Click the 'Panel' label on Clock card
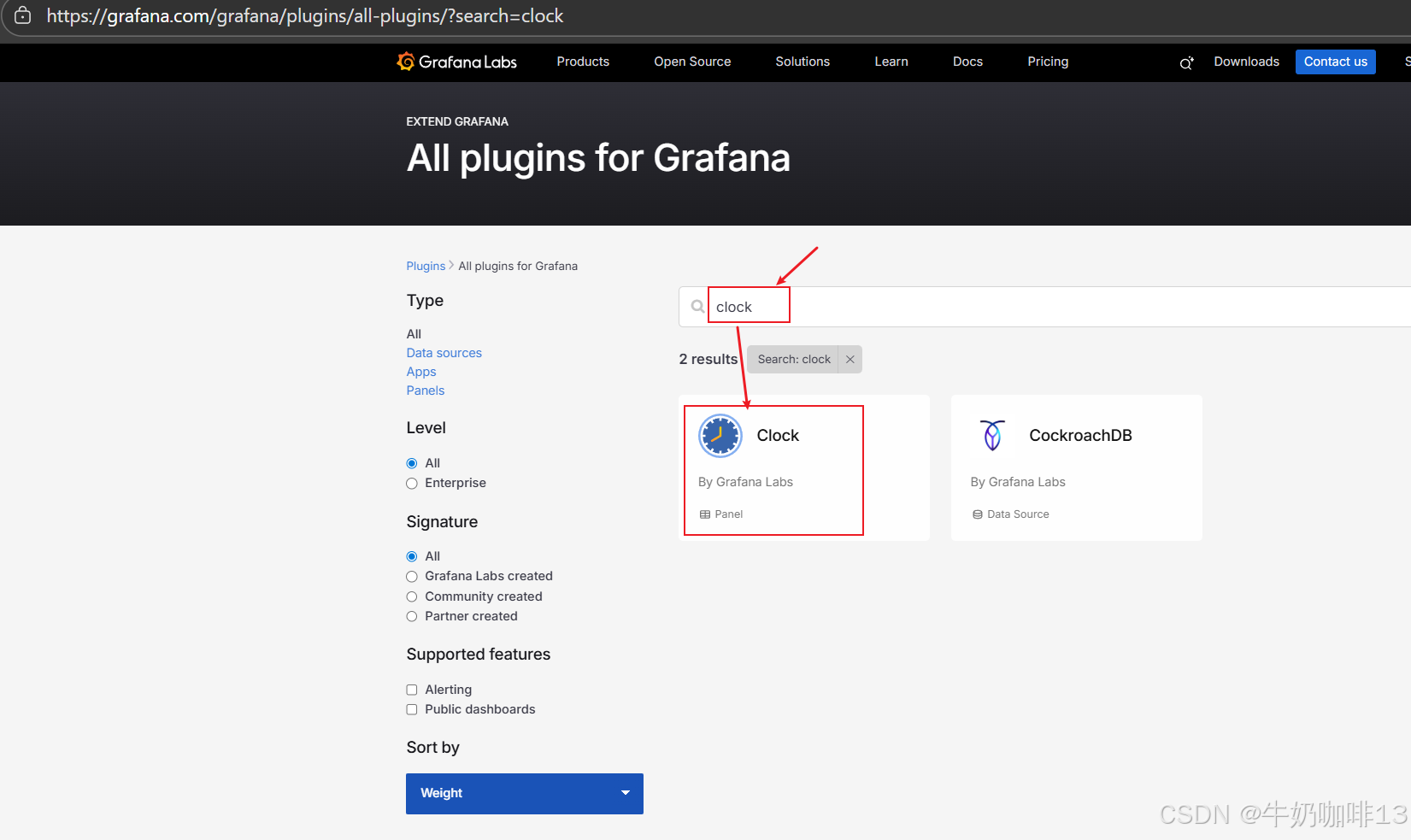 pyautogui.click(x=729, y=514)
